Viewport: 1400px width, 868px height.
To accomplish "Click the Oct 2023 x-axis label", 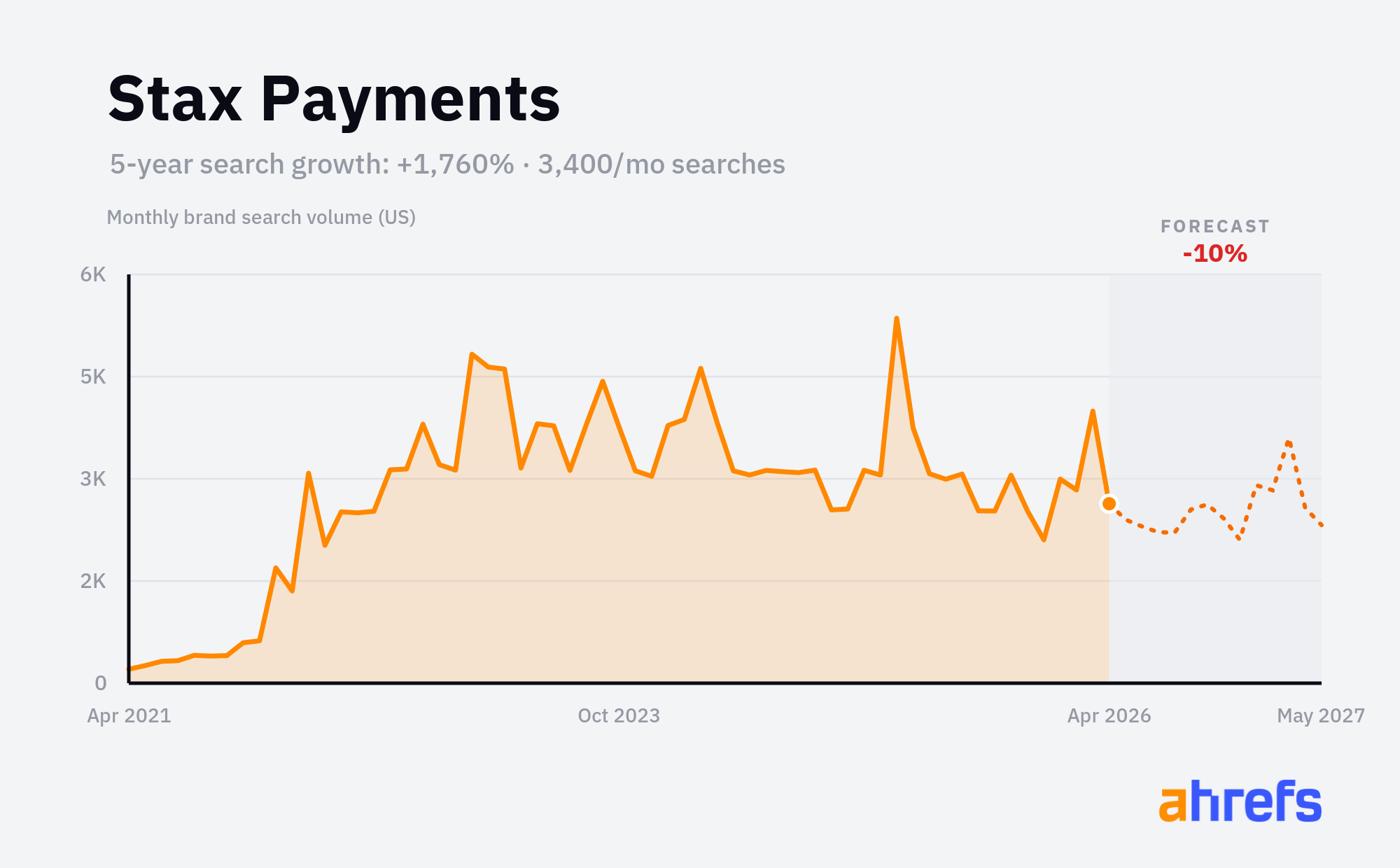I will 619,715.
